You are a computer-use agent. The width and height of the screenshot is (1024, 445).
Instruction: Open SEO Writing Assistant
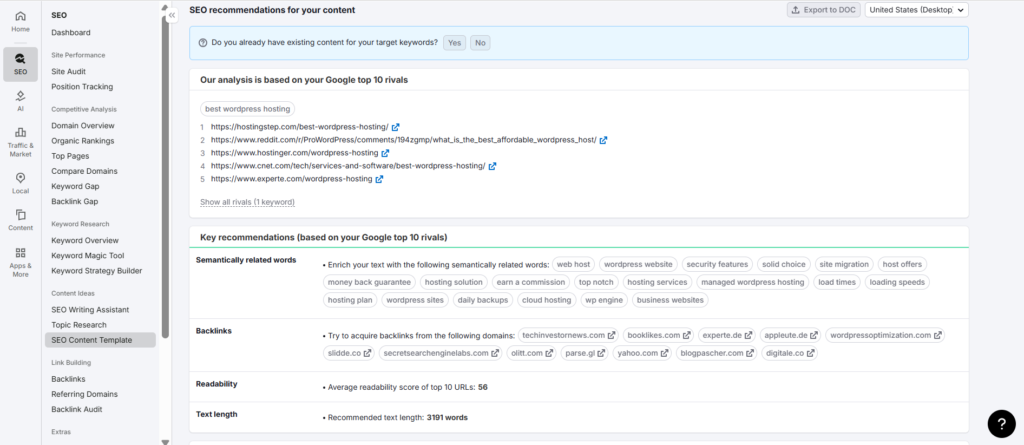[90, 310]
